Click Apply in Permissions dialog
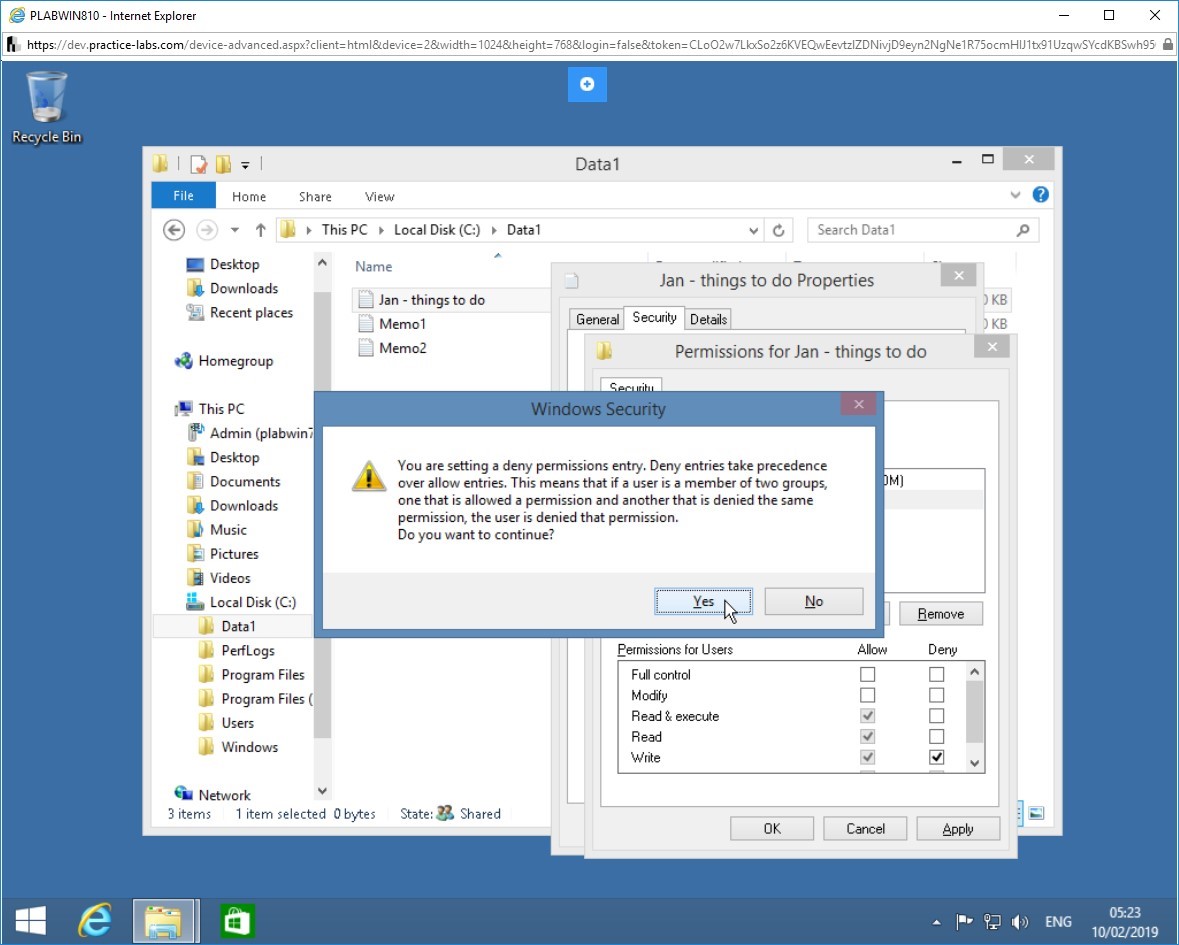This screenshot has height=945, width=1179. (x=958, y=828)
